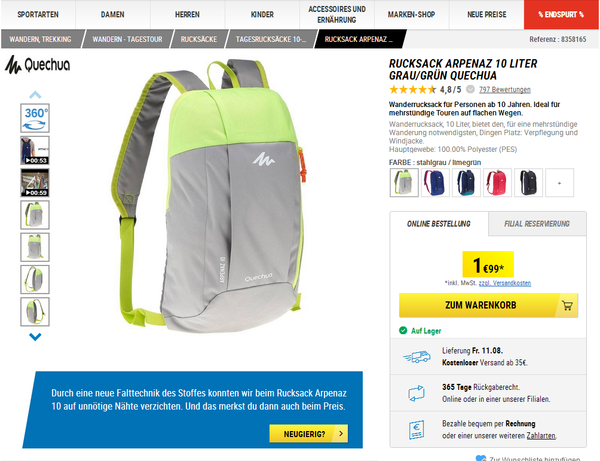Open the Endspurt sale menu
This screenshot has width=600, height=461.
tap(561, 15)
